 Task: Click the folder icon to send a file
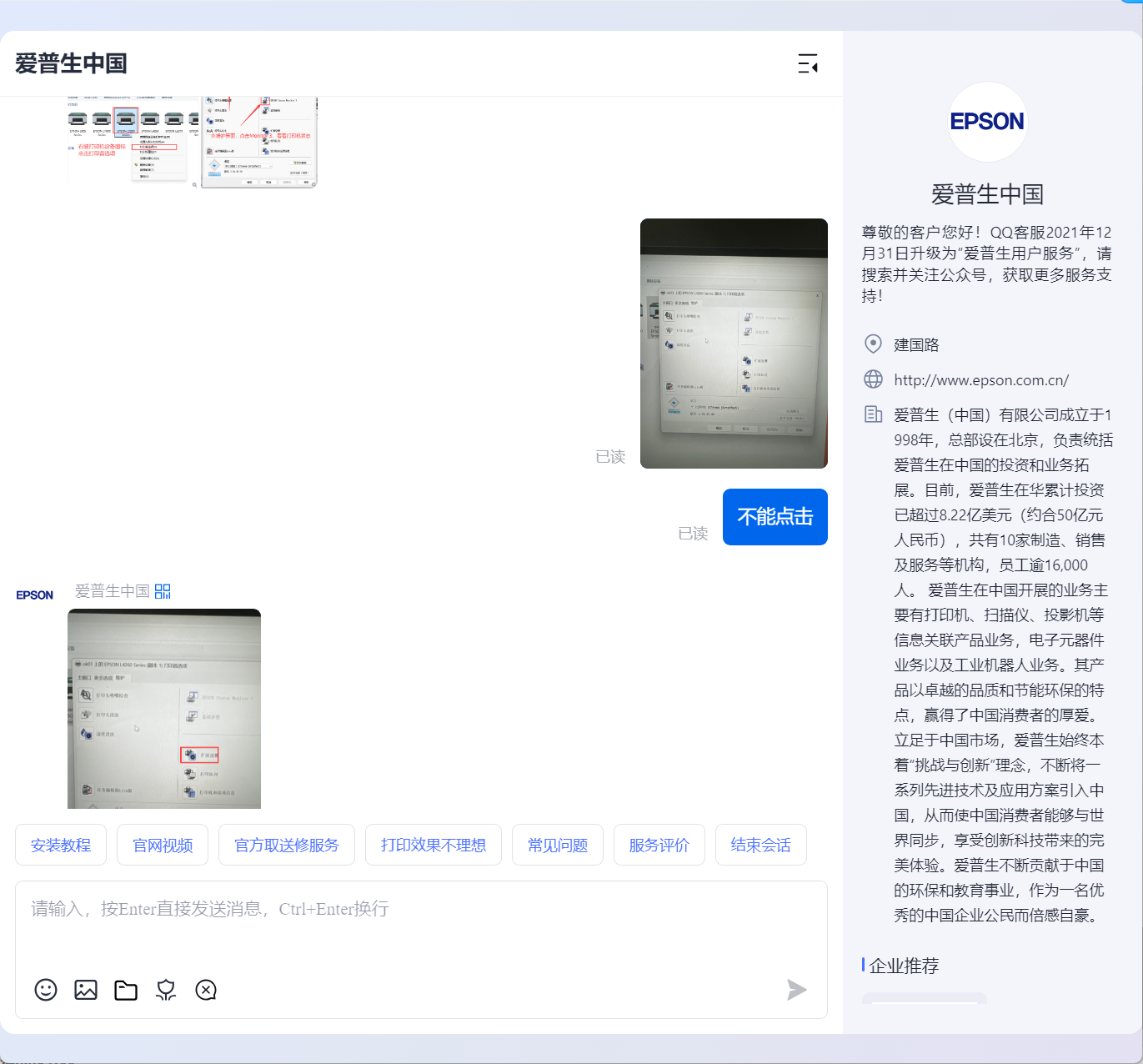point(126,990)
